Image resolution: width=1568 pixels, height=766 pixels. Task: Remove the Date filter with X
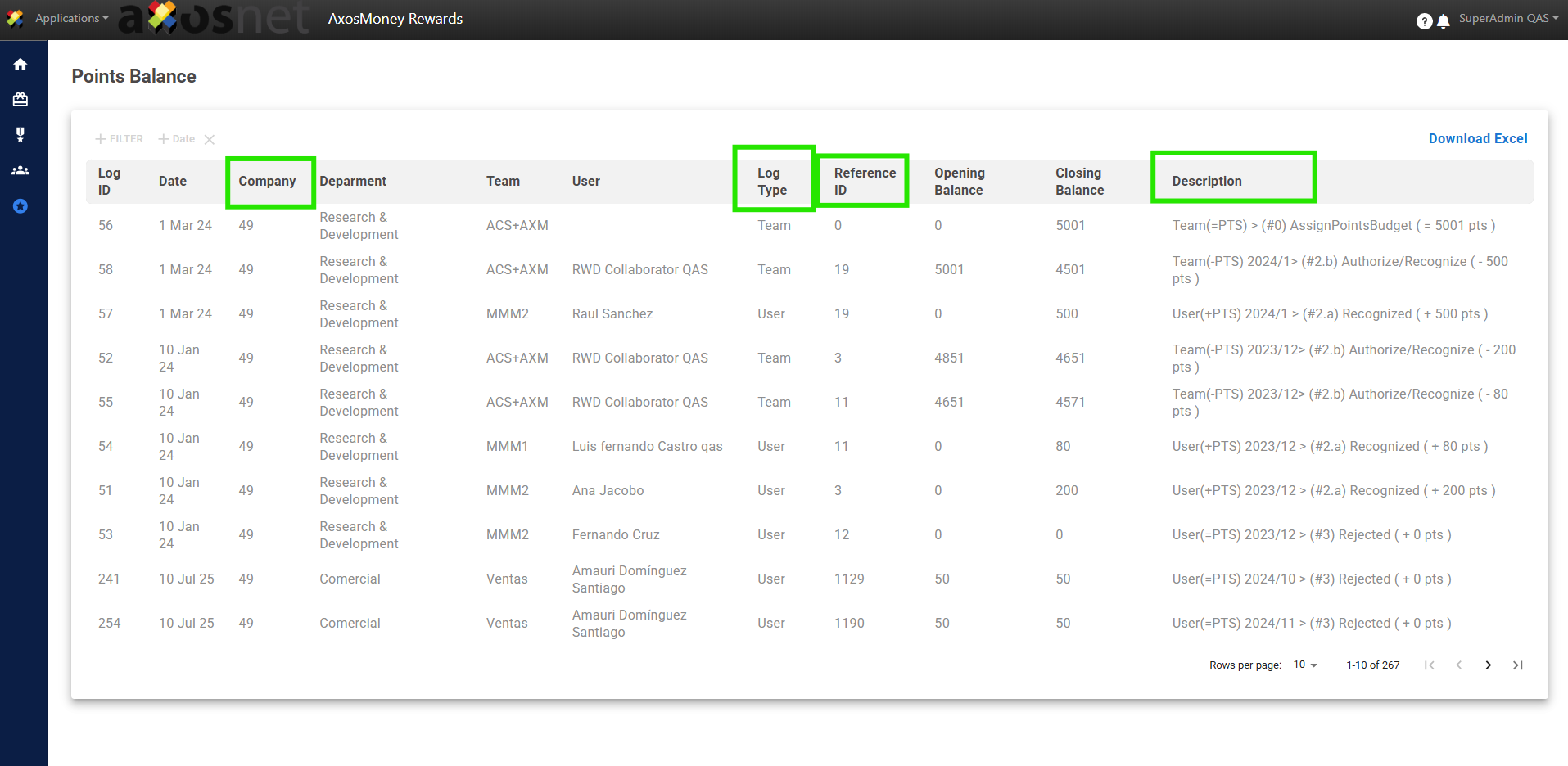(x=210, y=140)
